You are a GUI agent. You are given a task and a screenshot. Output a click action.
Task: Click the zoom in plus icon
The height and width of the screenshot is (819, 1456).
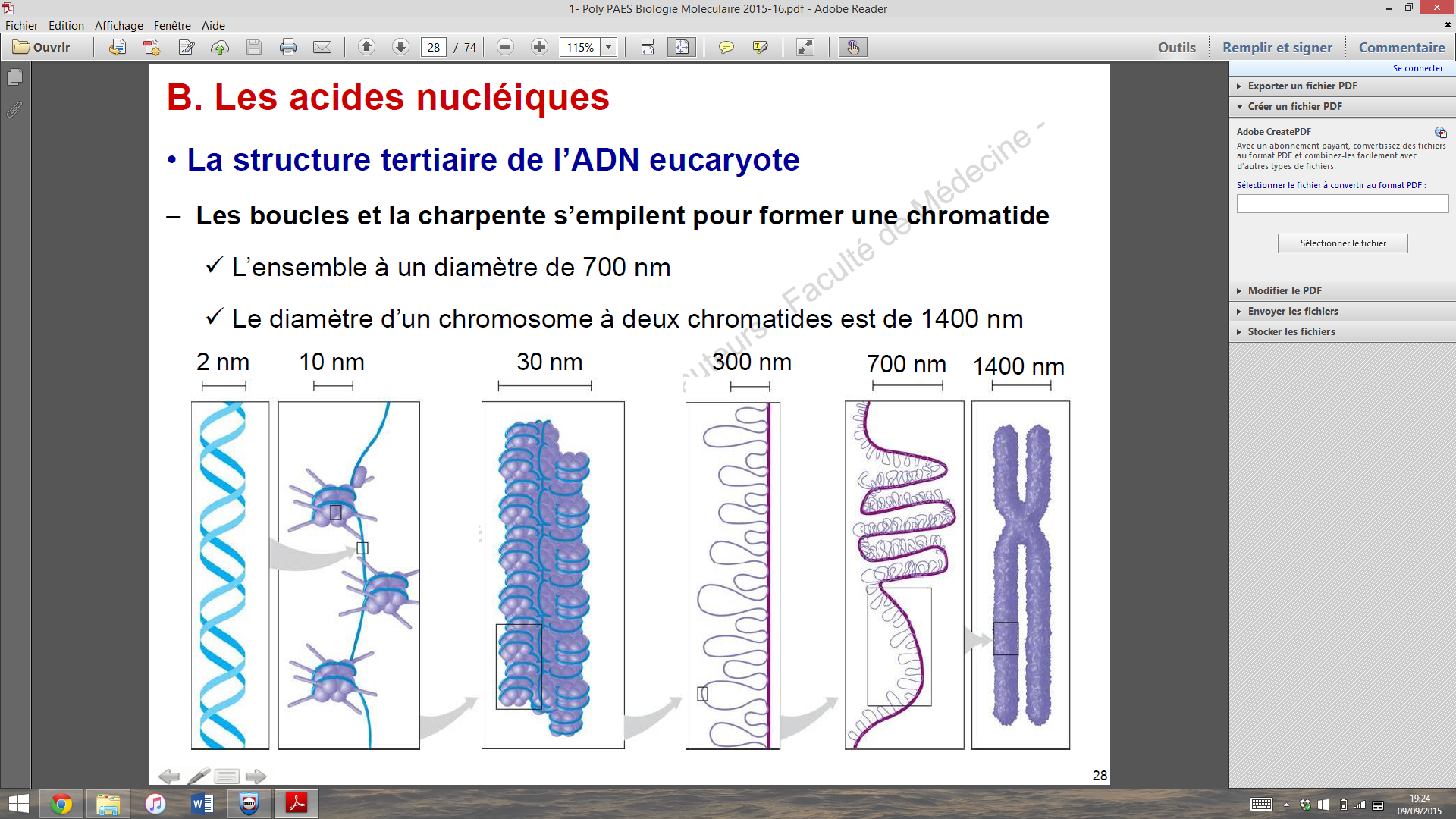539,47
